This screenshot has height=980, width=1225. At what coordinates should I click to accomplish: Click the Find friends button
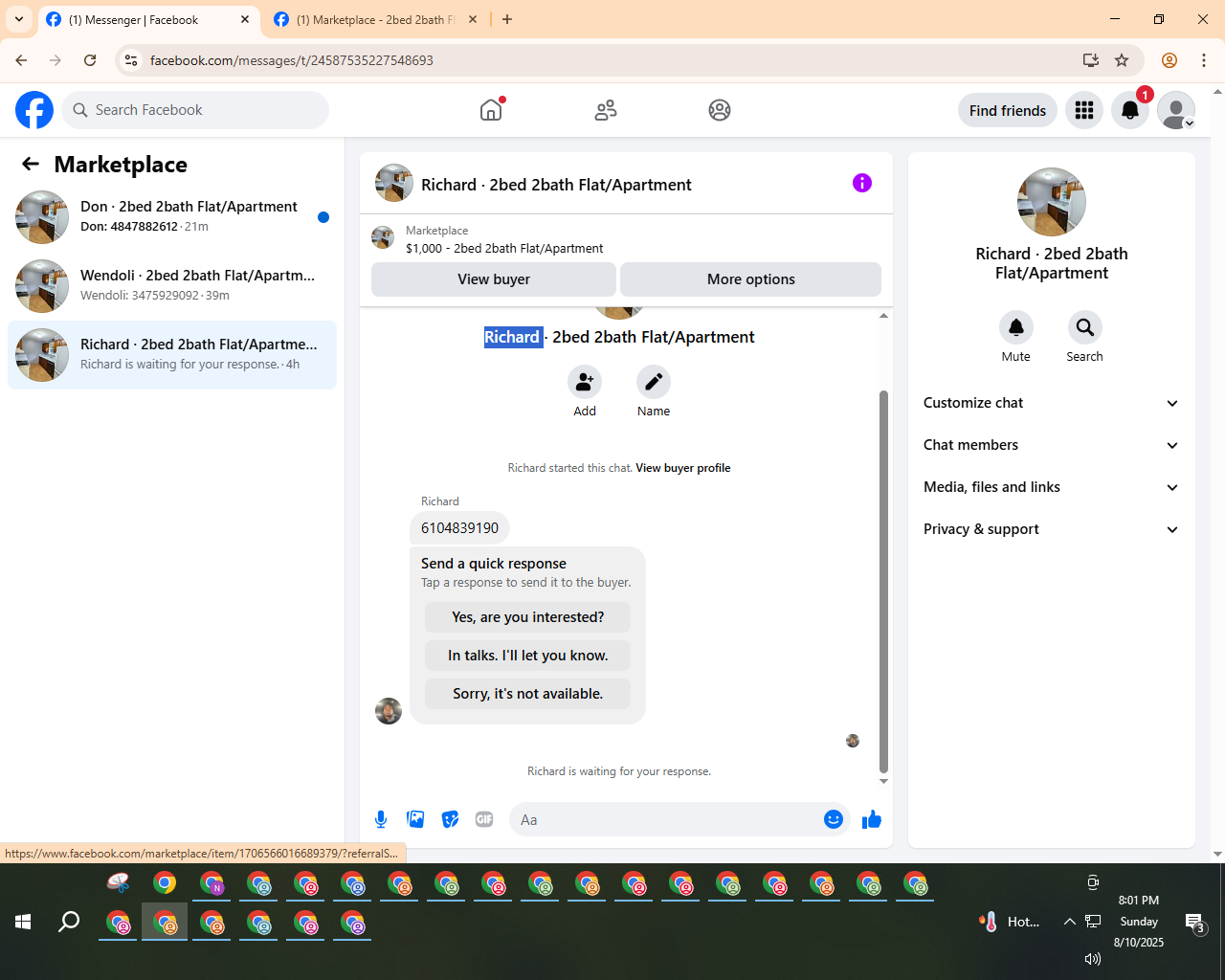tap(1008, 110)
